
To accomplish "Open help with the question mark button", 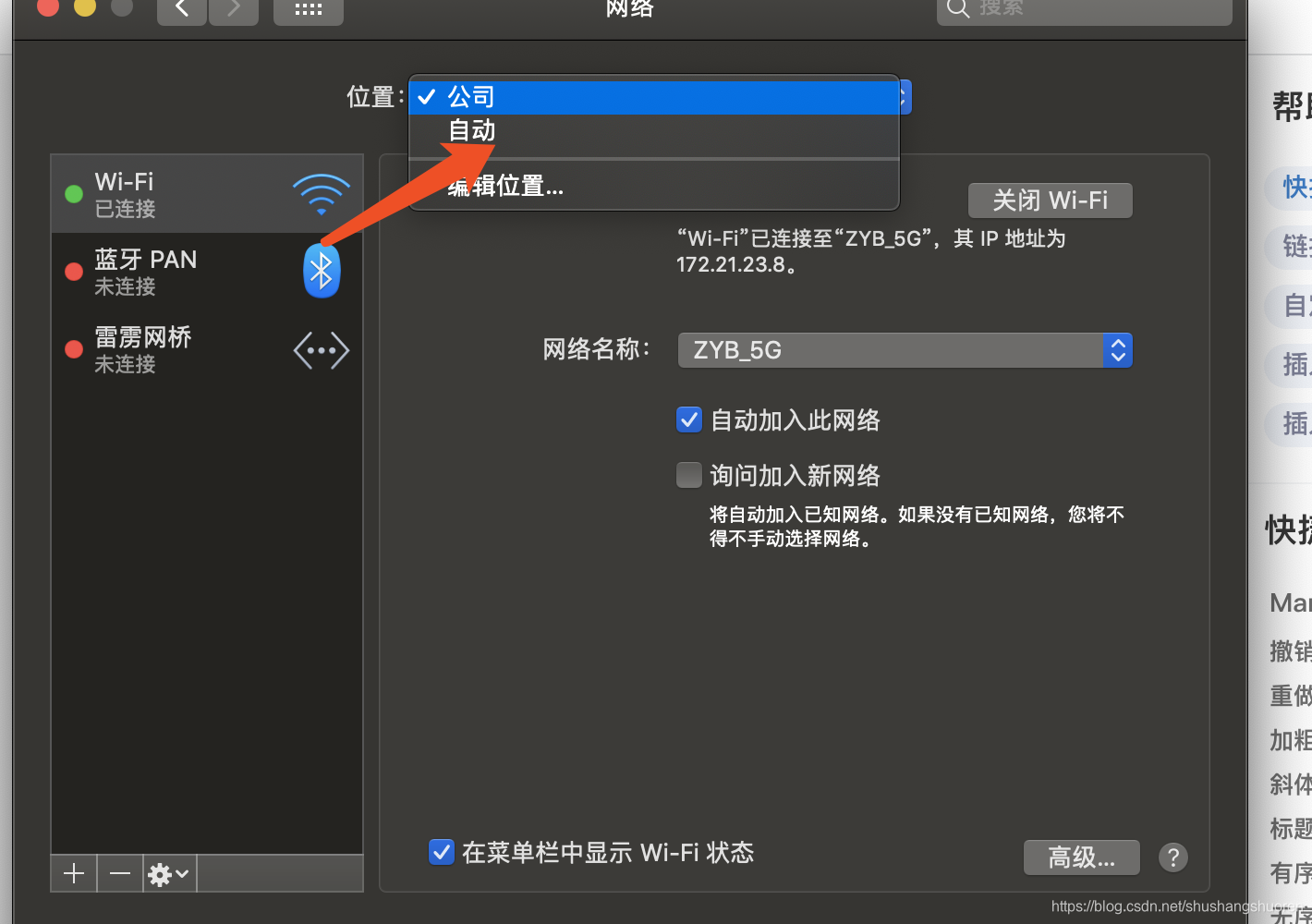I will click(1173, 857).
